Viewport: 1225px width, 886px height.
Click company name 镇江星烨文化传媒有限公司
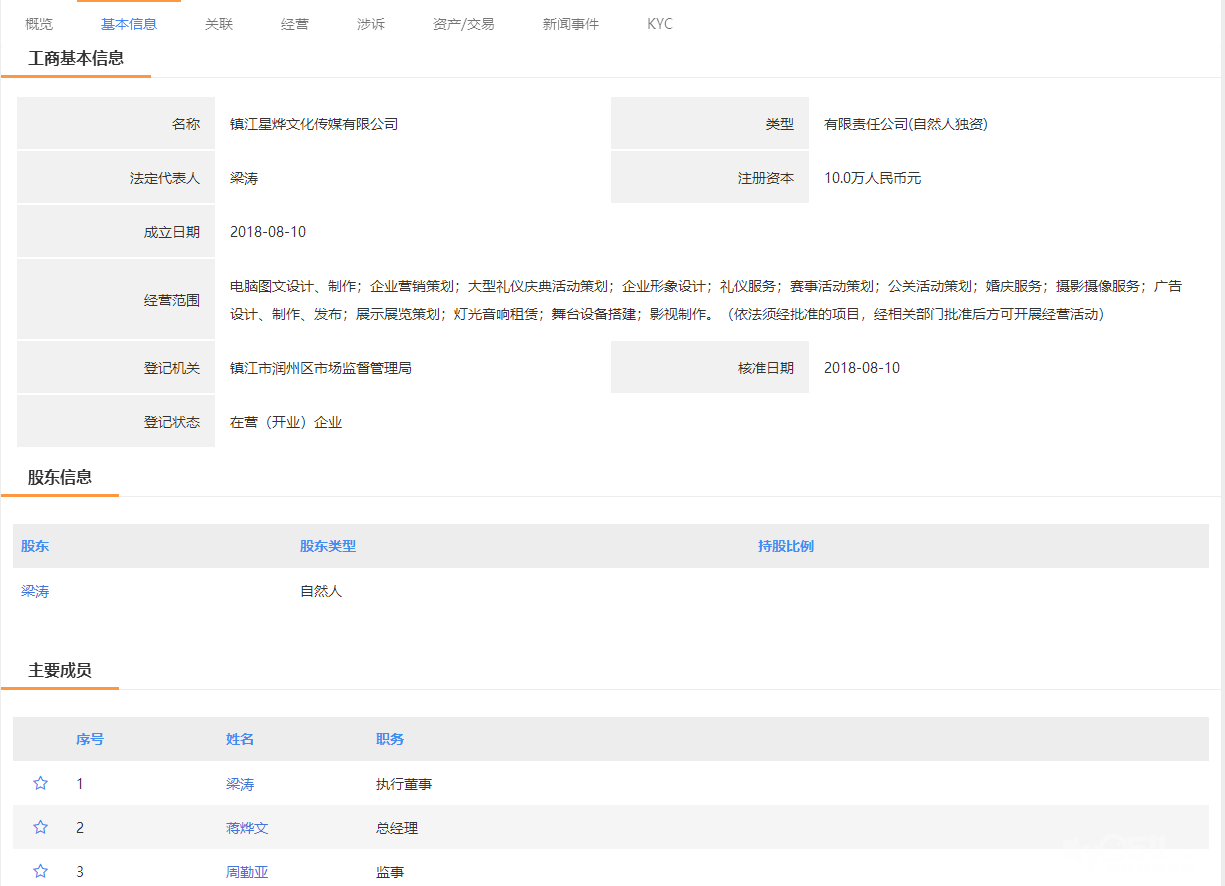(314, 124)
